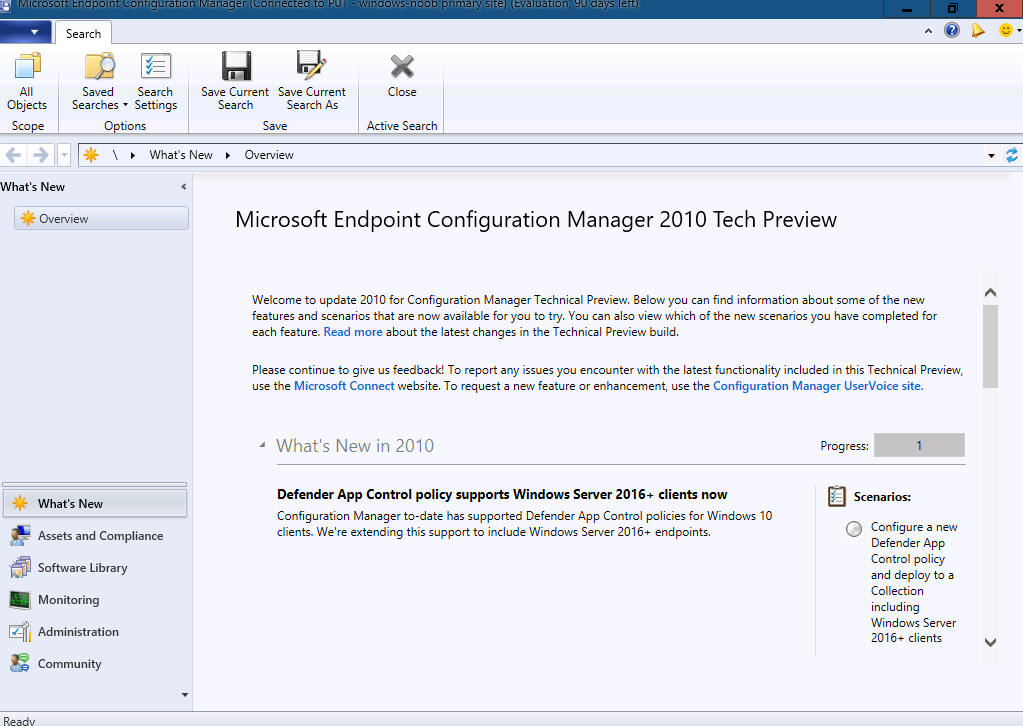Image resolution: width=1023 pixels, height=726 pixels.
Task: Open Search Settings from the ribbon
Action: pos(155,82)
